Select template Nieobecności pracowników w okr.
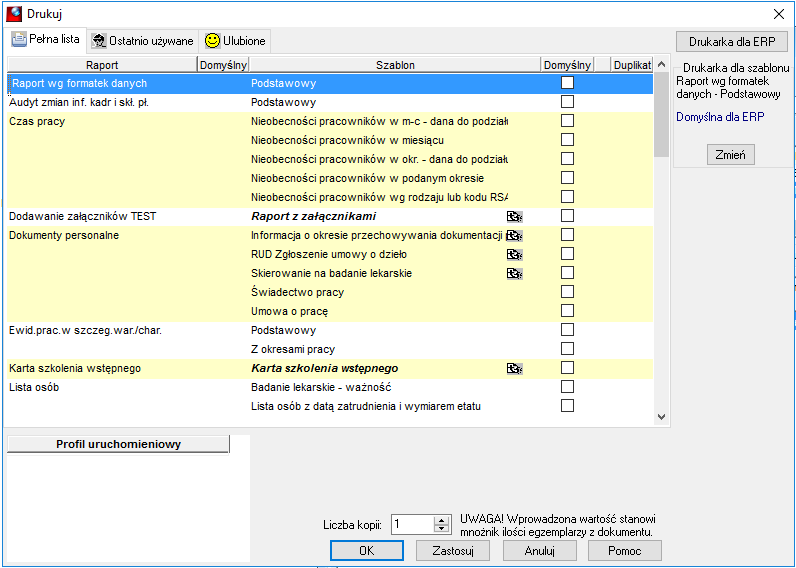Image resolution: width=796 pixels, height=568 pixels. pyautogui.click(x=379, y=159)
